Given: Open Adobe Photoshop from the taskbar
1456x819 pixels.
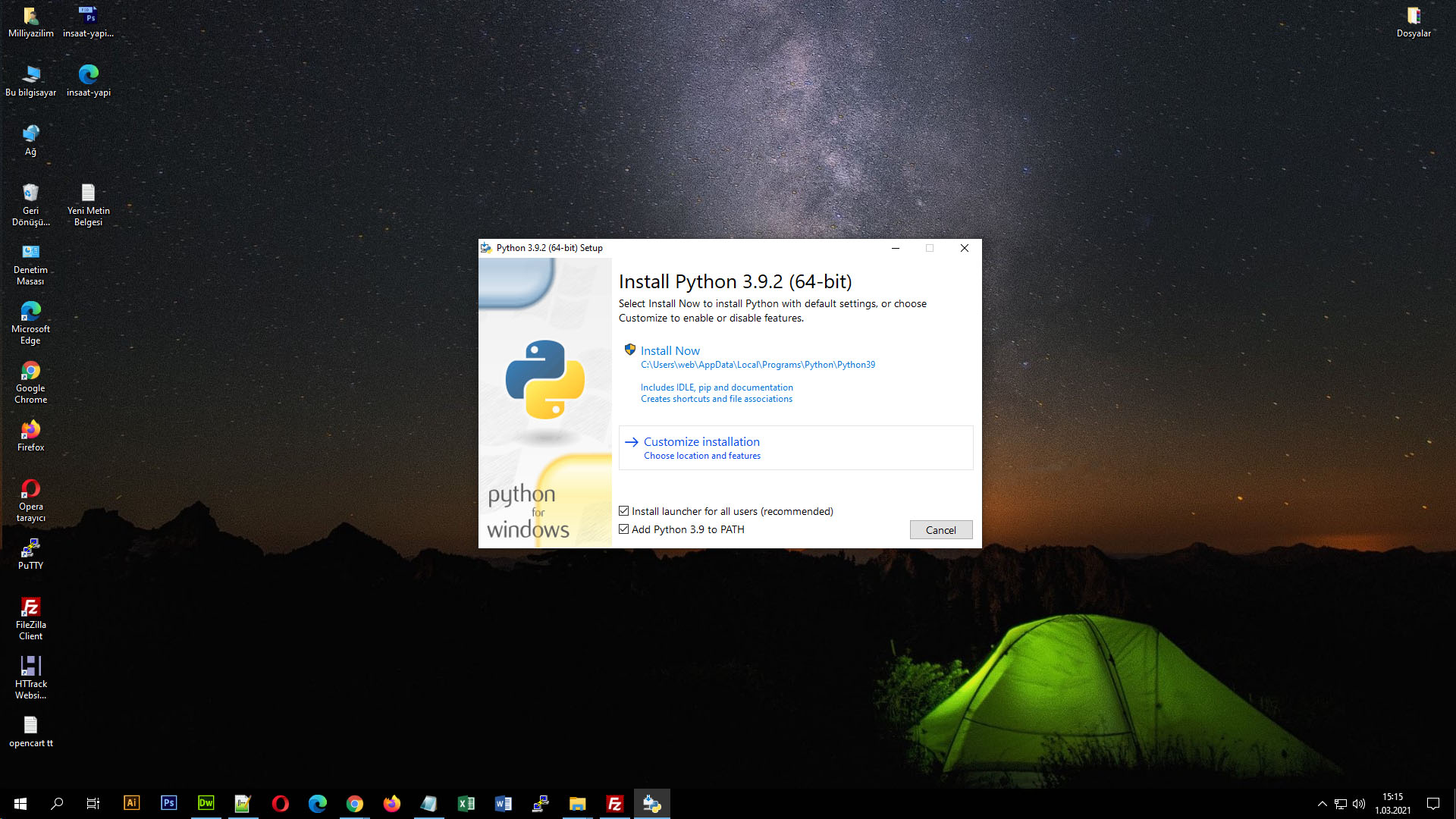Looking at the screenshot, I should click(168, 803).
